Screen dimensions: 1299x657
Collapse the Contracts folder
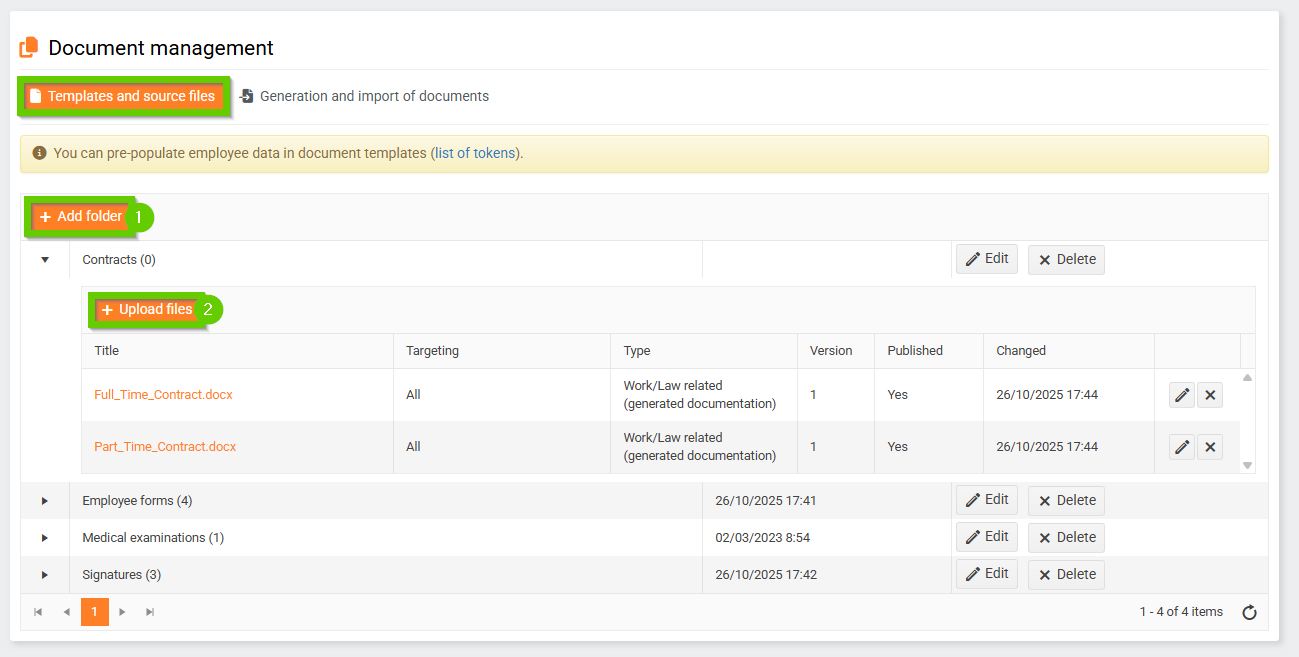click(45, 260)
